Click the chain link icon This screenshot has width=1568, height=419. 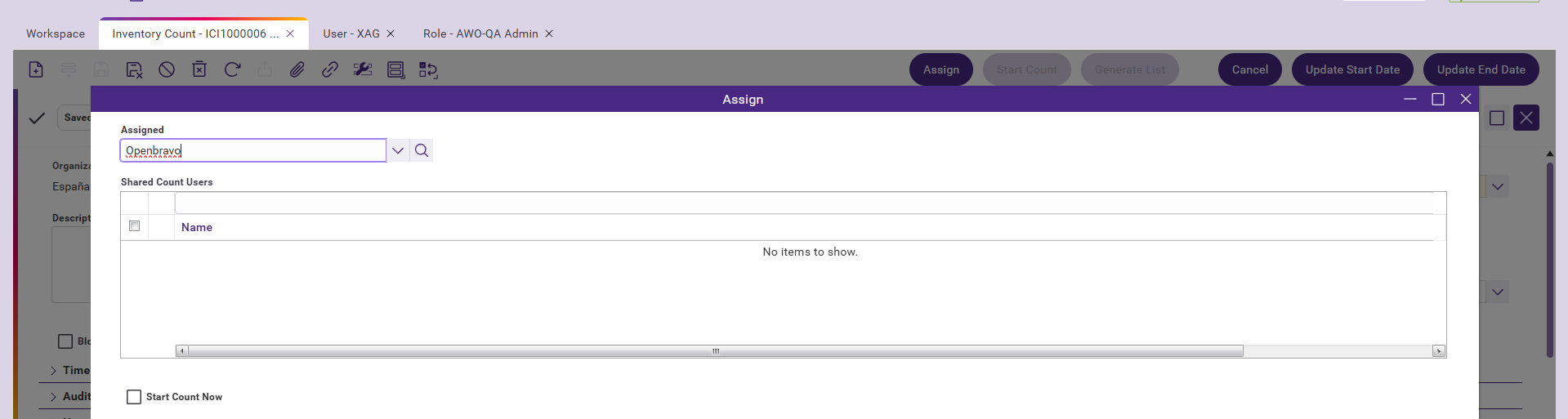tap(330, 69)
